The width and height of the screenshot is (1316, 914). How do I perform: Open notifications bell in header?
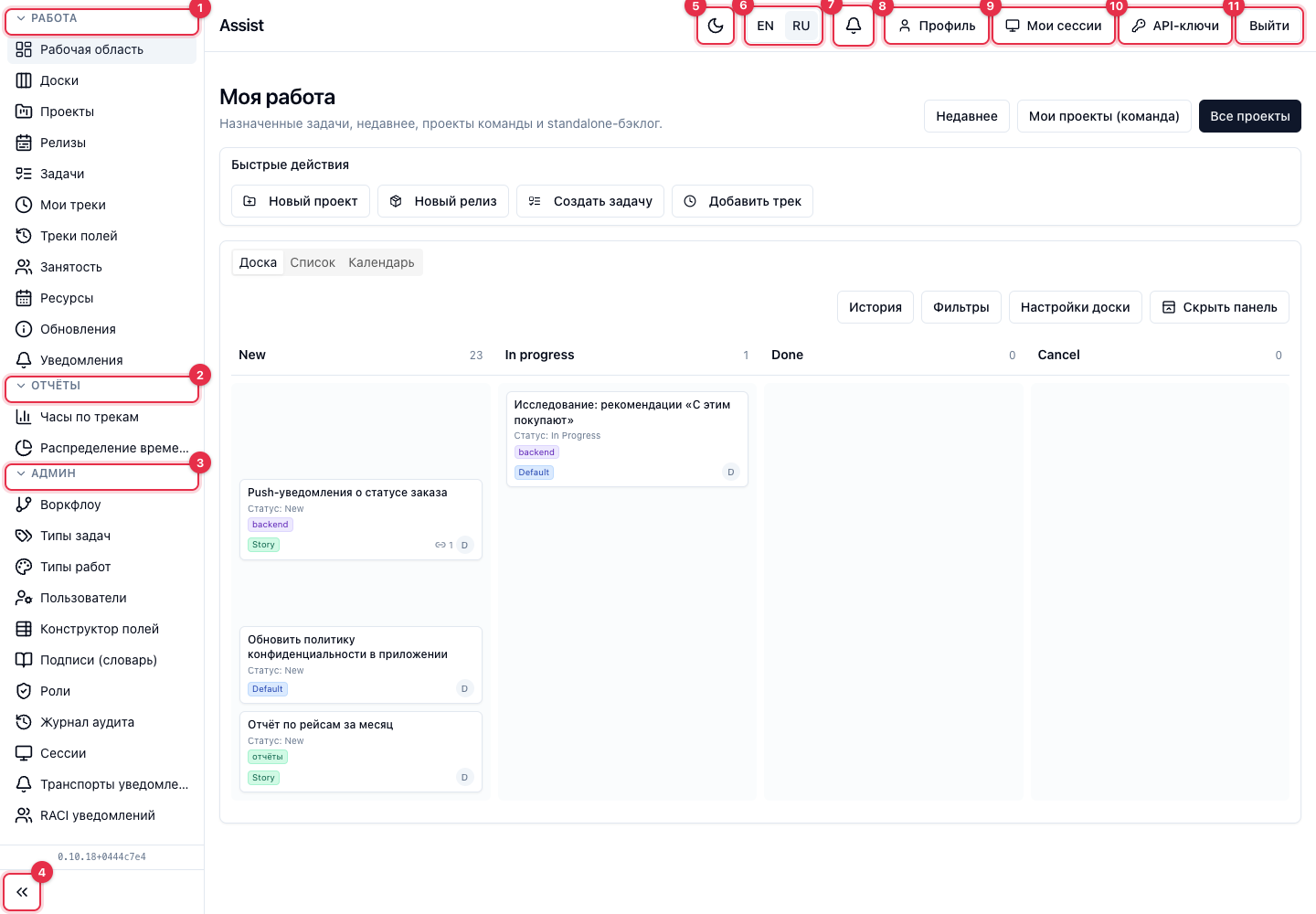[x=854, y=26]
